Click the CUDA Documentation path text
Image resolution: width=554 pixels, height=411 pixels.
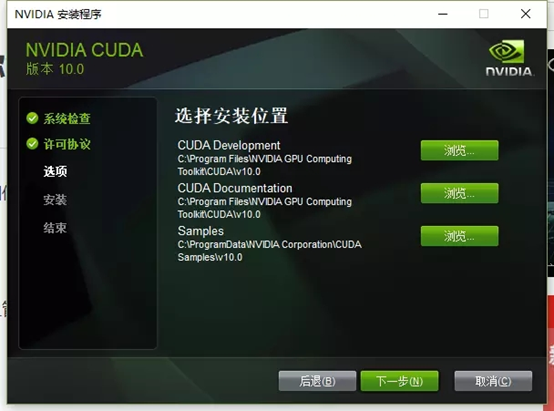pyautogui.click(x=265, y=208)
